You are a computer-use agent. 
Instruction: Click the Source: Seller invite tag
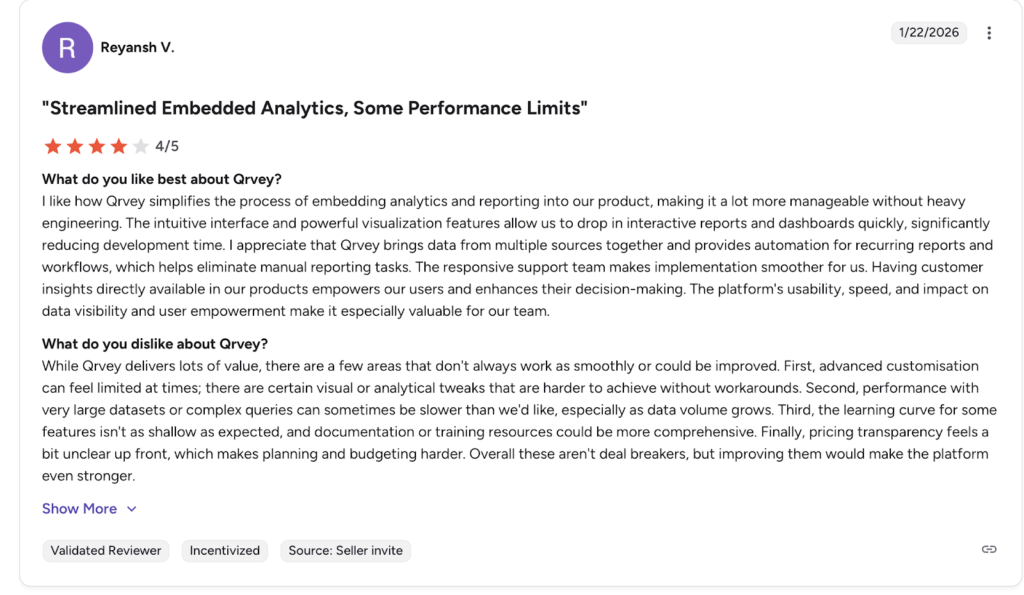click(x=345, y=550)
